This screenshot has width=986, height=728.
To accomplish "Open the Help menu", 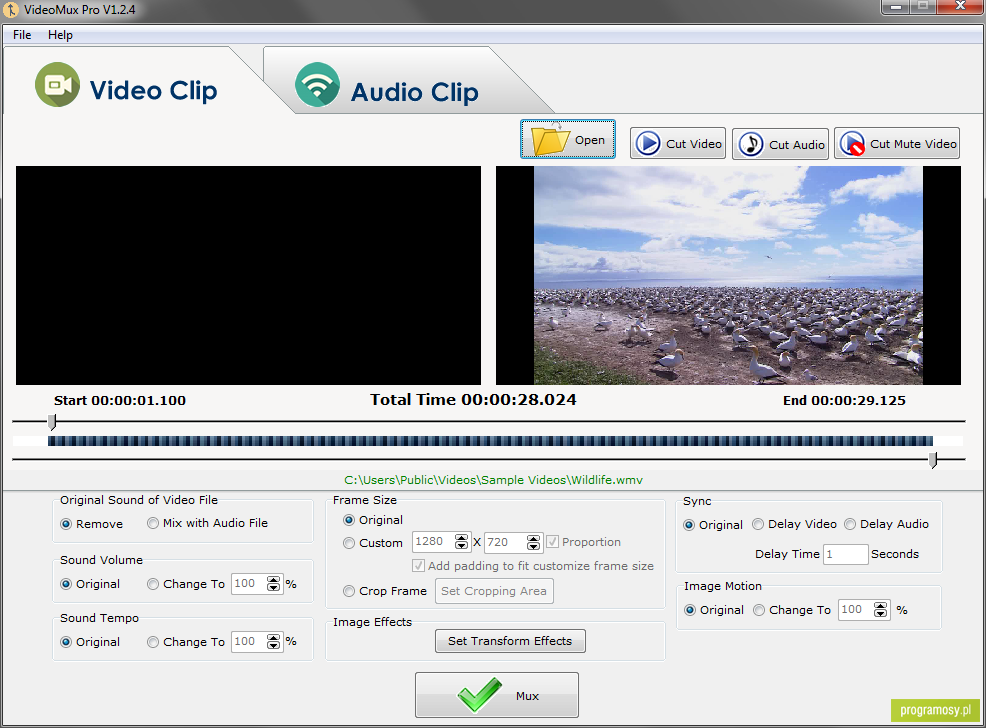I will pos(60,35).
